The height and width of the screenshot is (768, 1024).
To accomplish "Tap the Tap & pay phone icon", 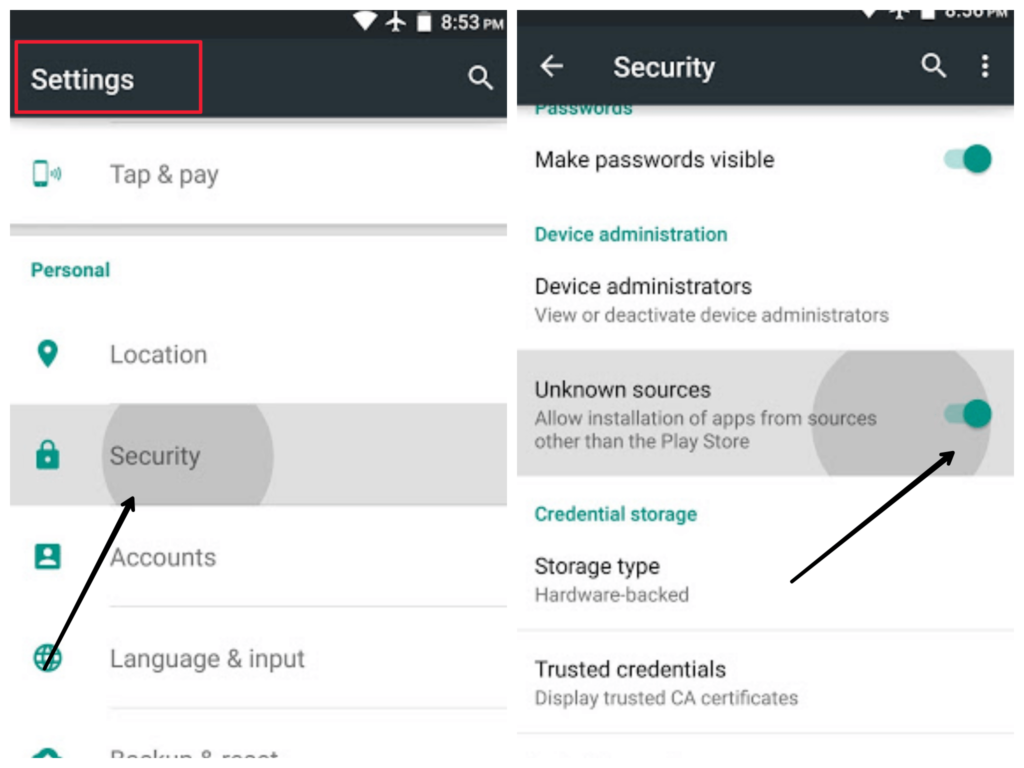I will coord(47,174).
